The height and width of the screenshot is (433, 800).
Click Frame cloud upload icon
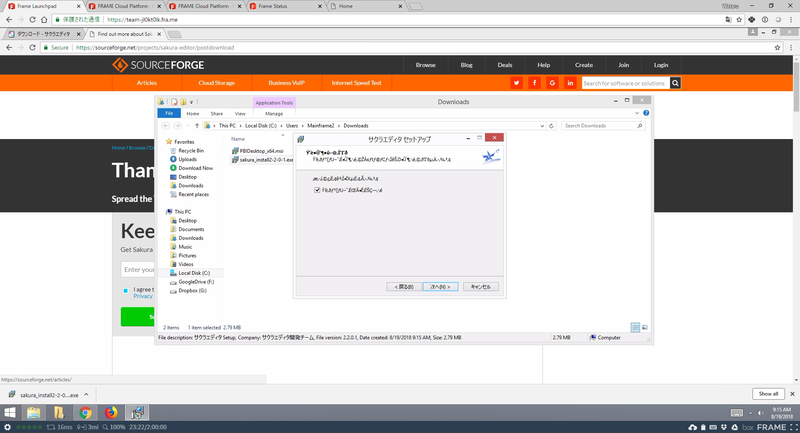coord(692,427)
